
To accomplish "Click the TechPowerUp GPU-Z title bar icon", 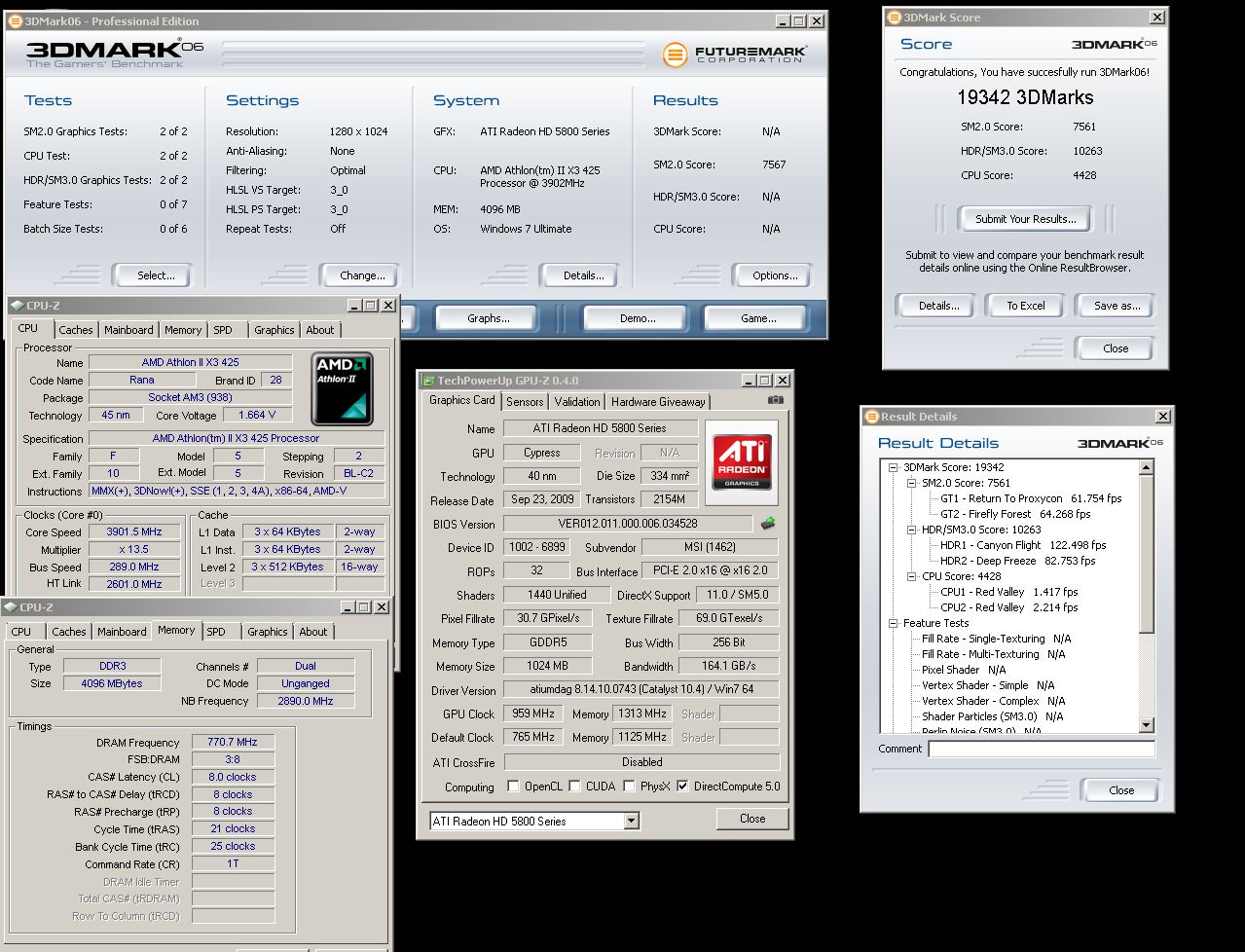I will (x=428, y=381).
